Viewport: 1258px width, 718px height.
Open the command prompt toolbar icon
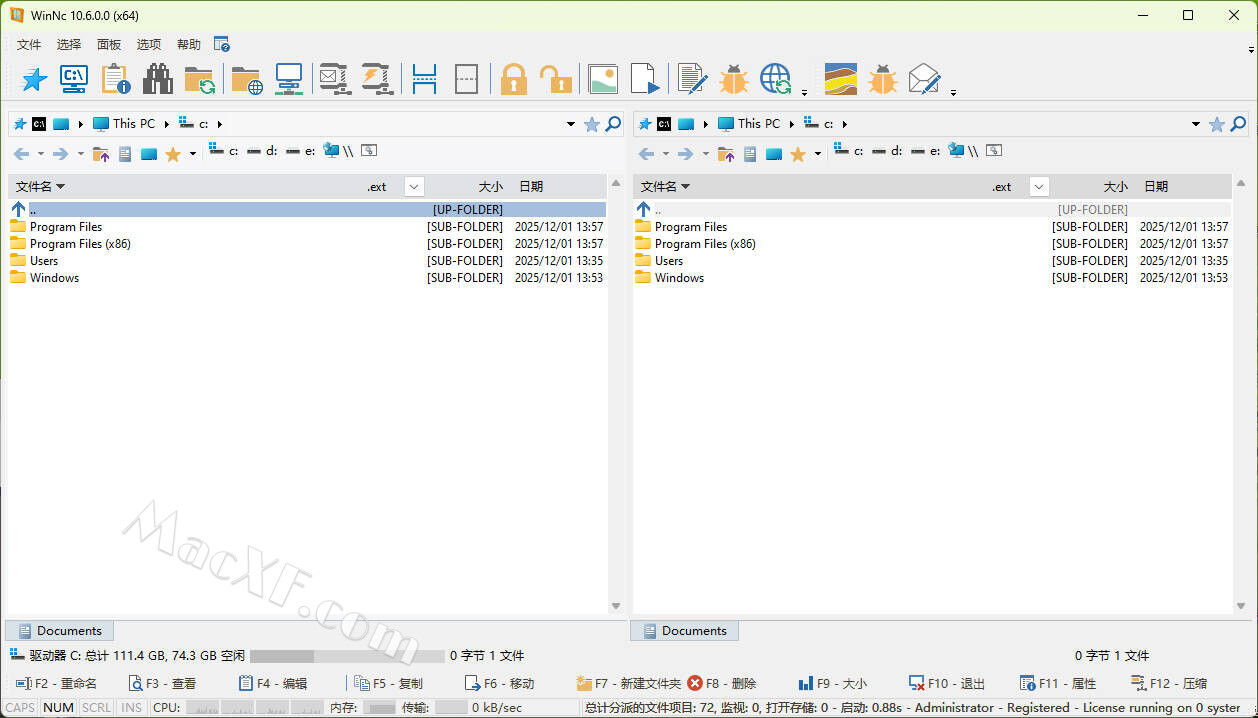pos(74,79)
